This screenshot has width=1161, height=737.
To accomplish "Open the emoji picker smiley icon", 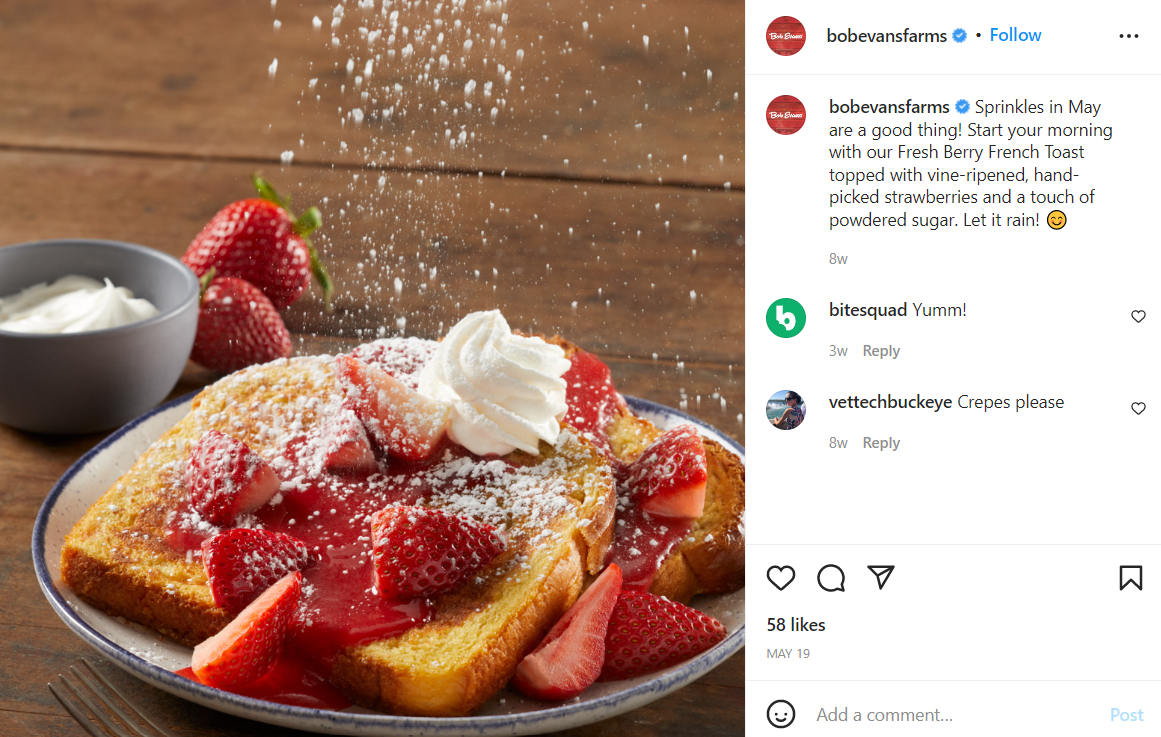I will [x=780, y=714].
